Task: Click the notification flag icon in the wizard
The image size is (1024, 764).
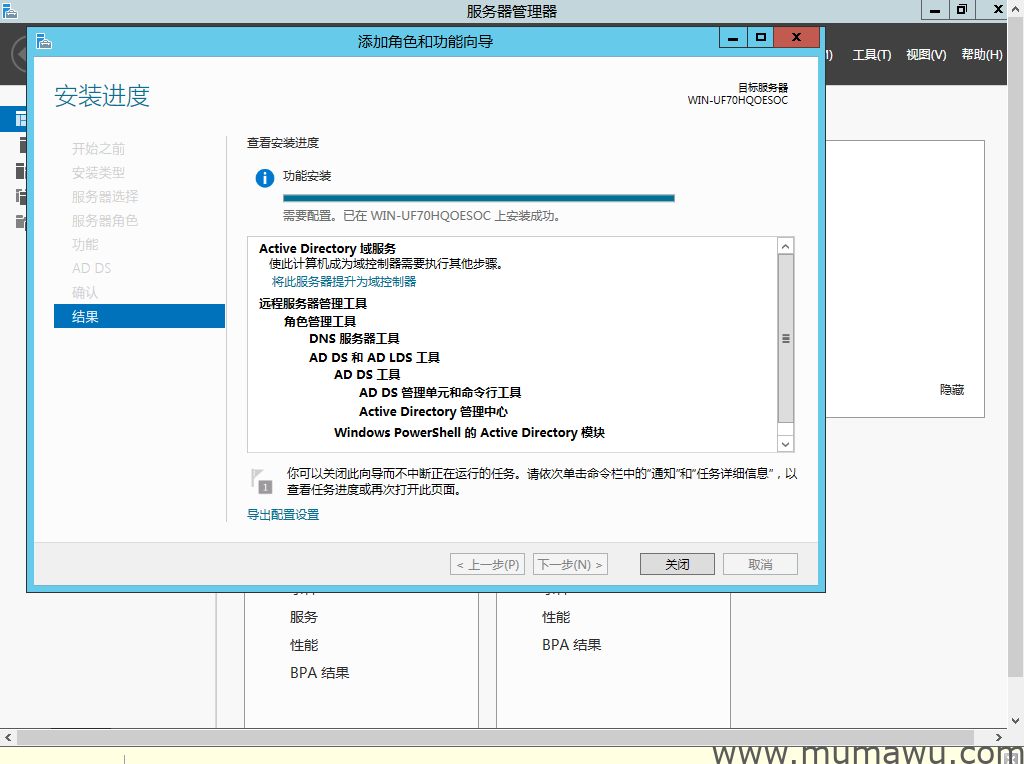Action: click(261, 480)
